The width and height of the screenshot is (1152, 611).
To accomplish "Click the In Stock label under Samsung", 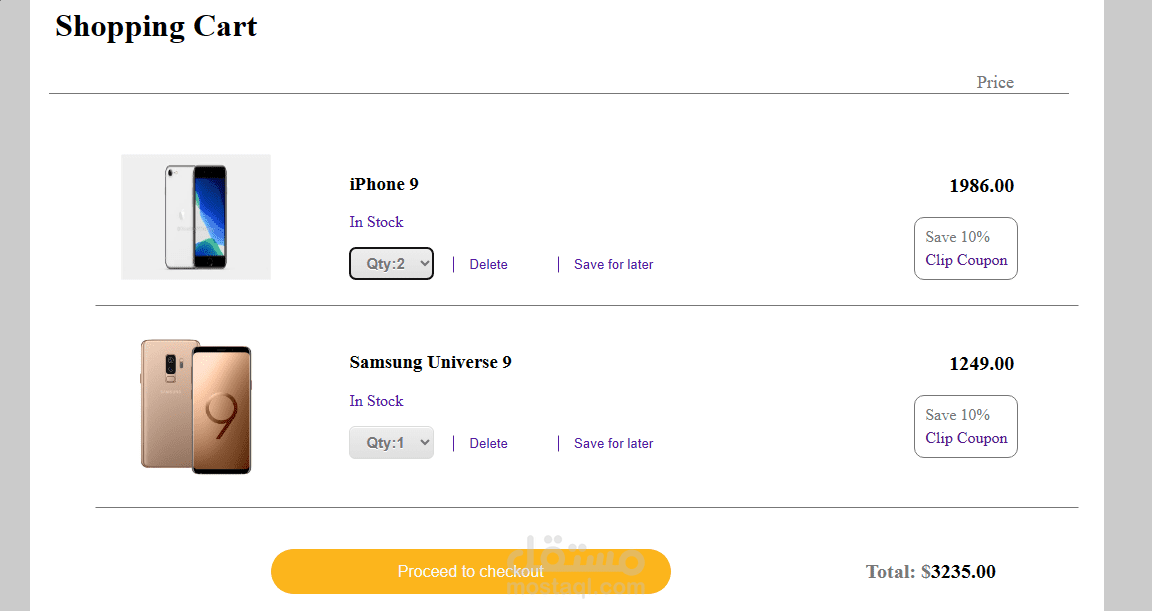I will [376, 401].
